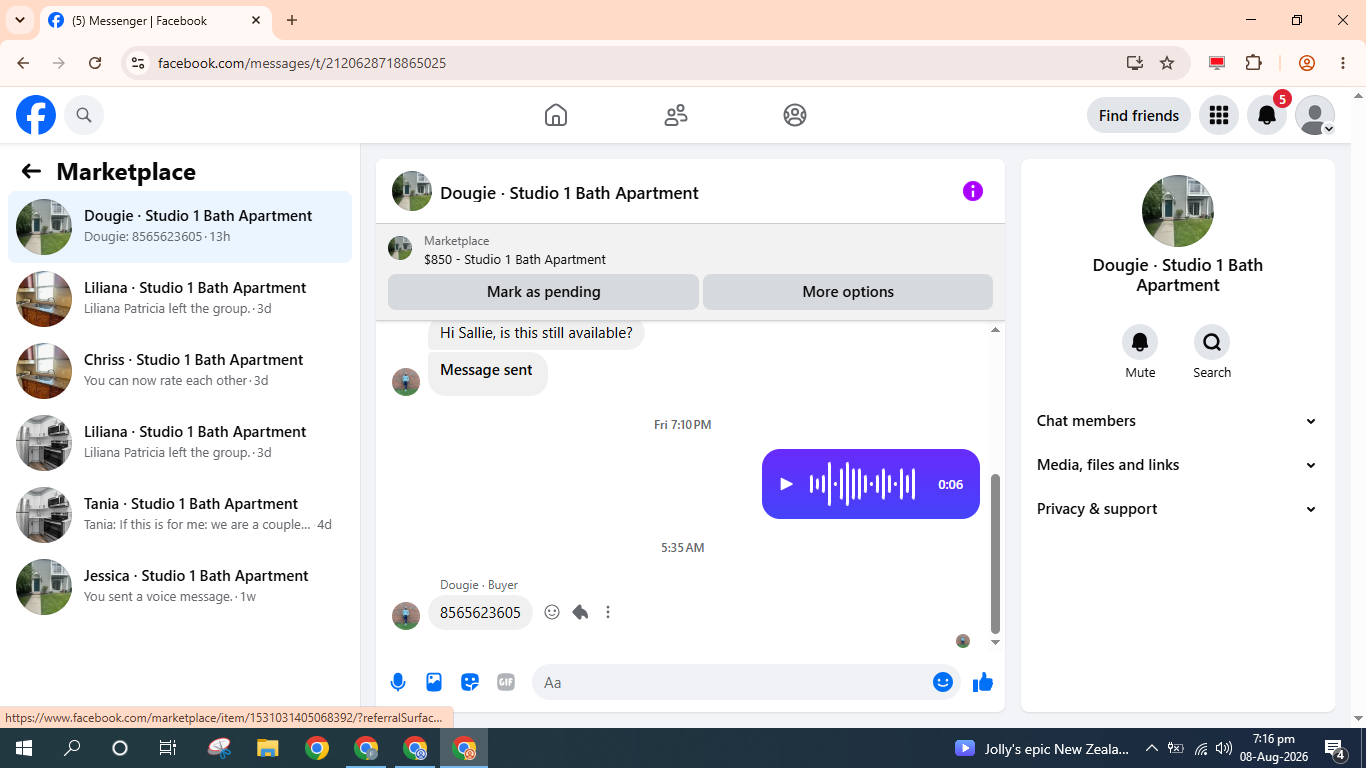Choose a sticker from the sticker icon
The width and height of the screenshot is (1366, 768).
coord(470,682)
